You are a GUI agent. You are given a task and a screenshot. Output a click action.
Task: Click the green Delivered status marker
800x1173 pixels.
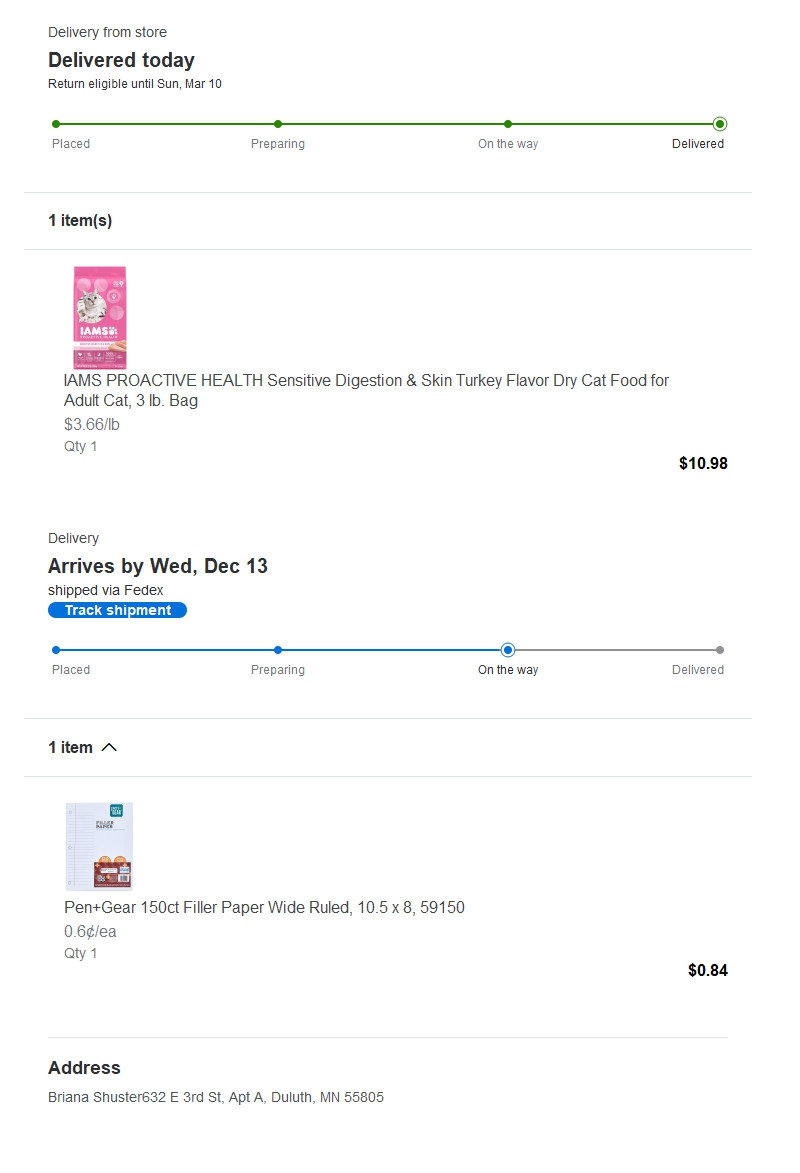(x=720, y=124)
